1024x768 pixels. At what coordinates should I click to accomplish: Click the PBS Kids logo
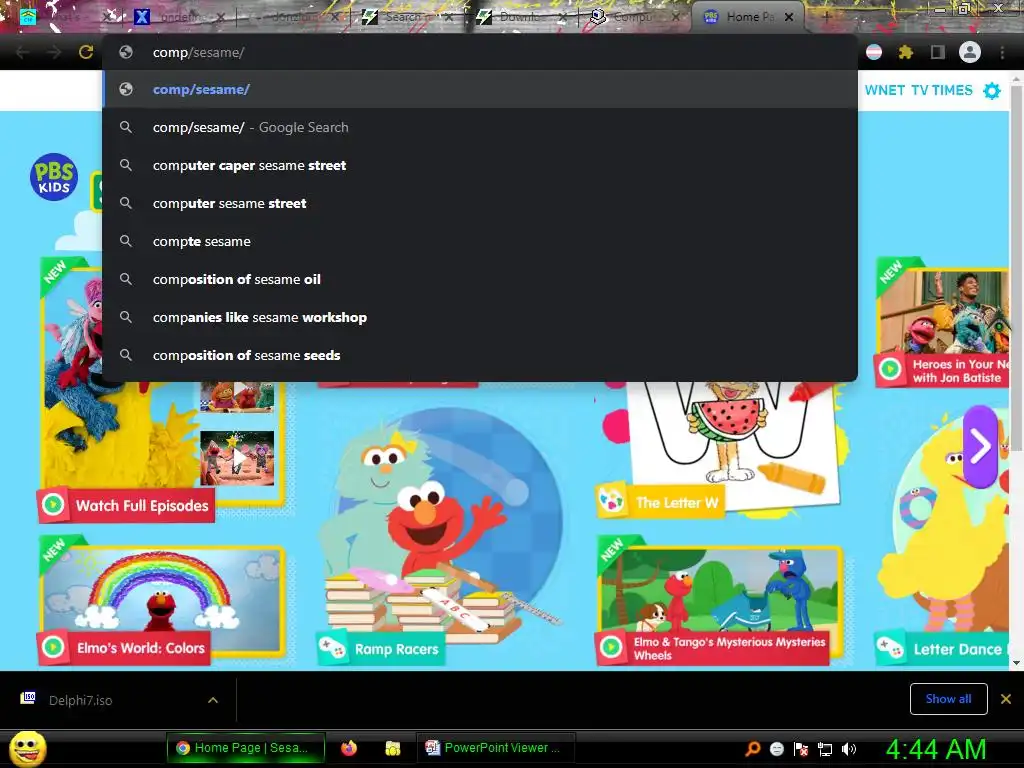(x=54, y=177)
